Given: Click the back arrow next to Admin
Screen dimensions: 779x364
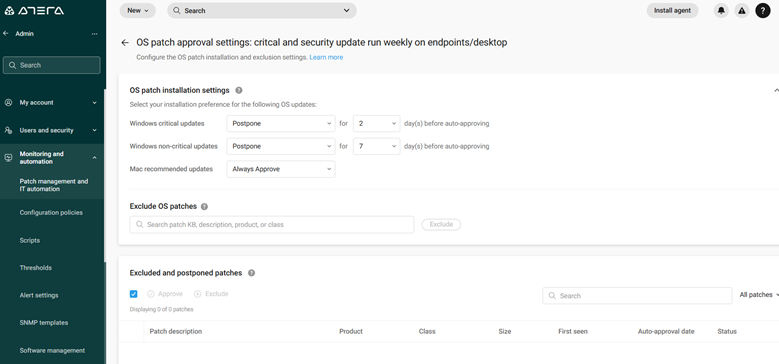Looking at the screenshot, I should click(6, 33).
